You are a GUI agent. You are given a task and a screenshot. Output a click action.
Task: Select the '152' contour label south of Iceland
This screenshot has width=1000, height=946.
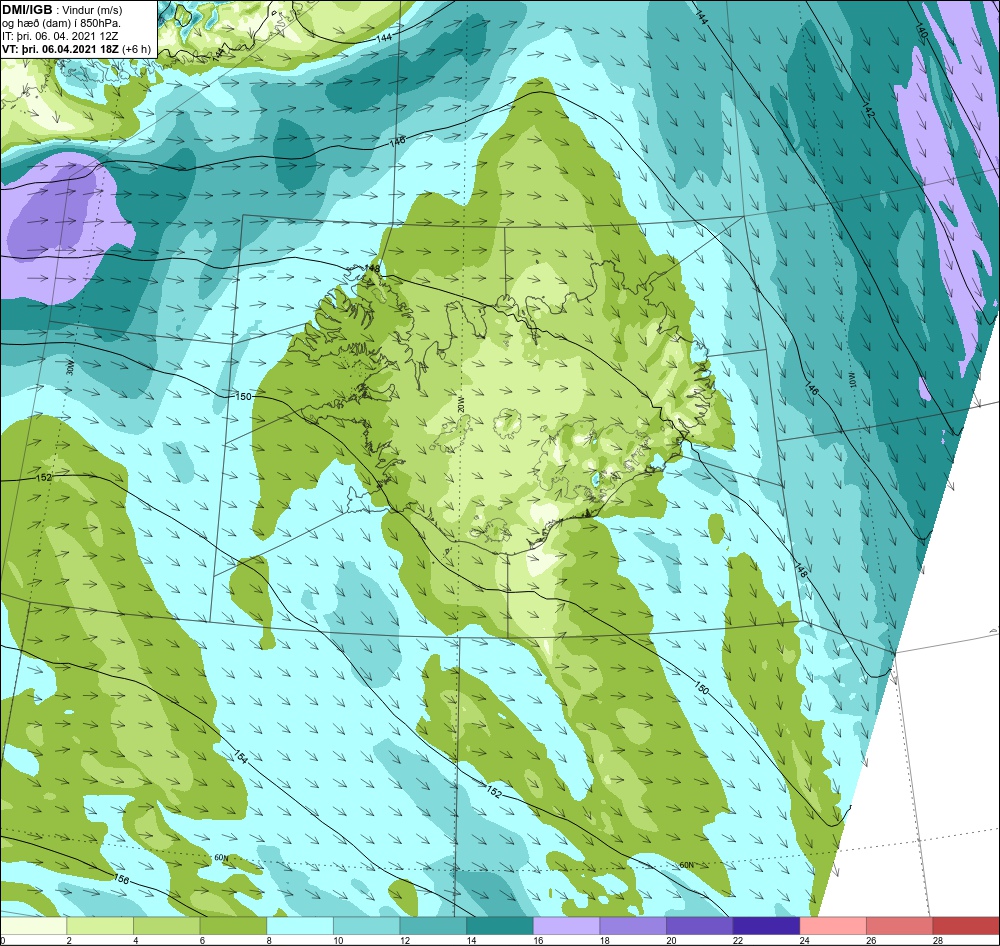click(494, 792)
